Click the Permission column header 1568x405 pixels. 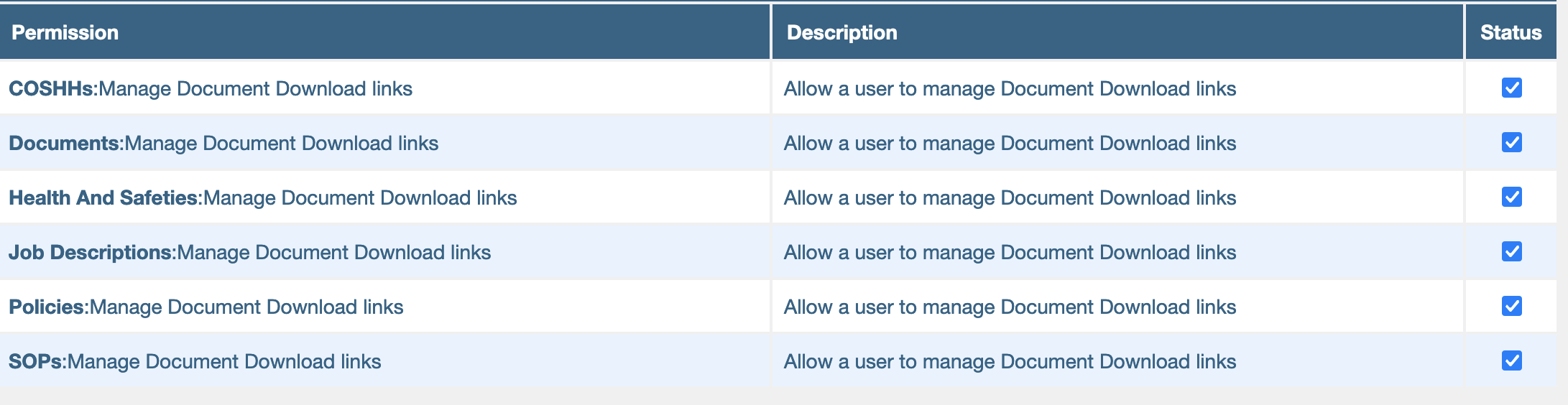click(65, 32)
